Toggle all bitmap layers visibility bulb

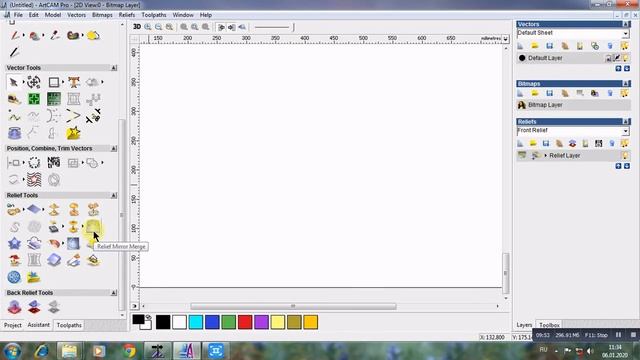click(624, 93)
